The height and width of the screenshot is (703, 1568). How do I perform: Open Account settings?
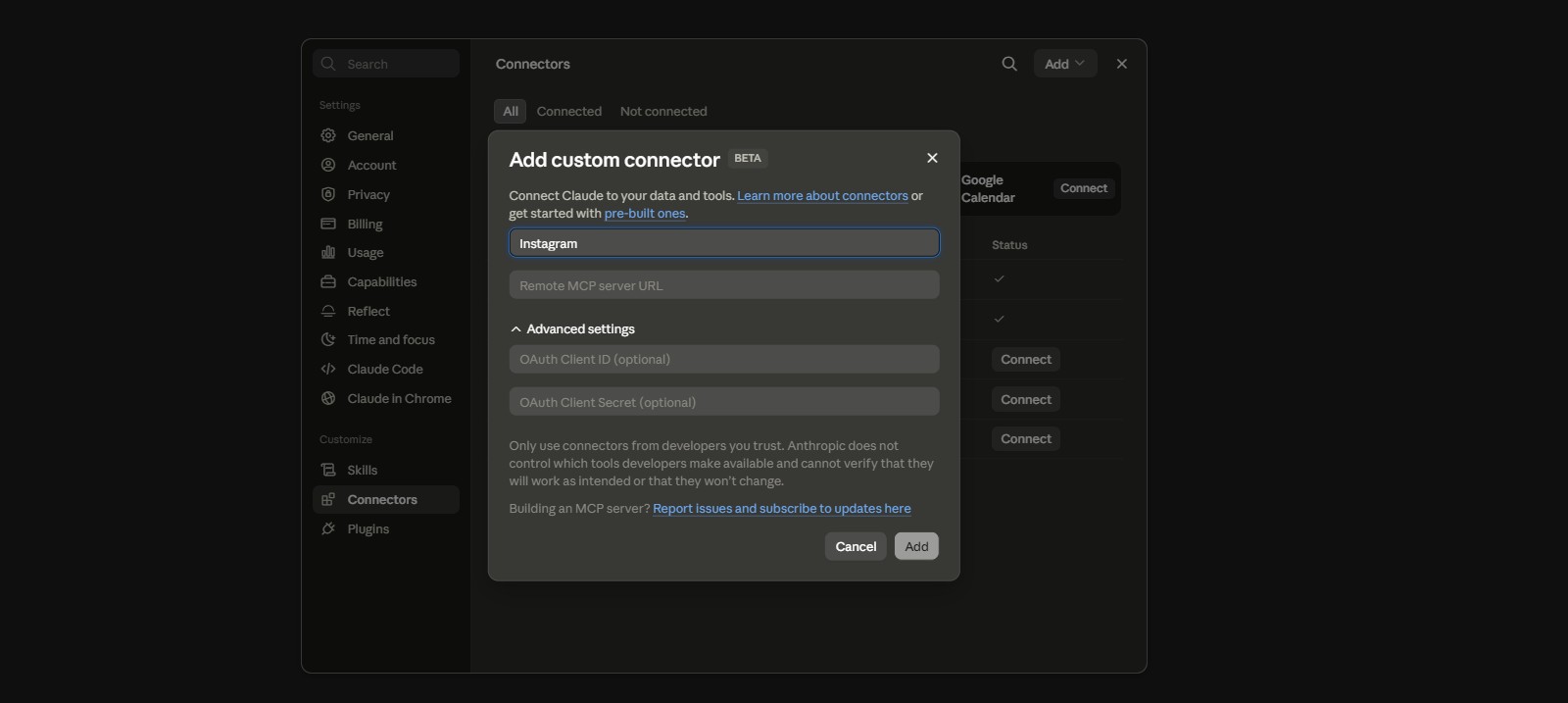386,165
